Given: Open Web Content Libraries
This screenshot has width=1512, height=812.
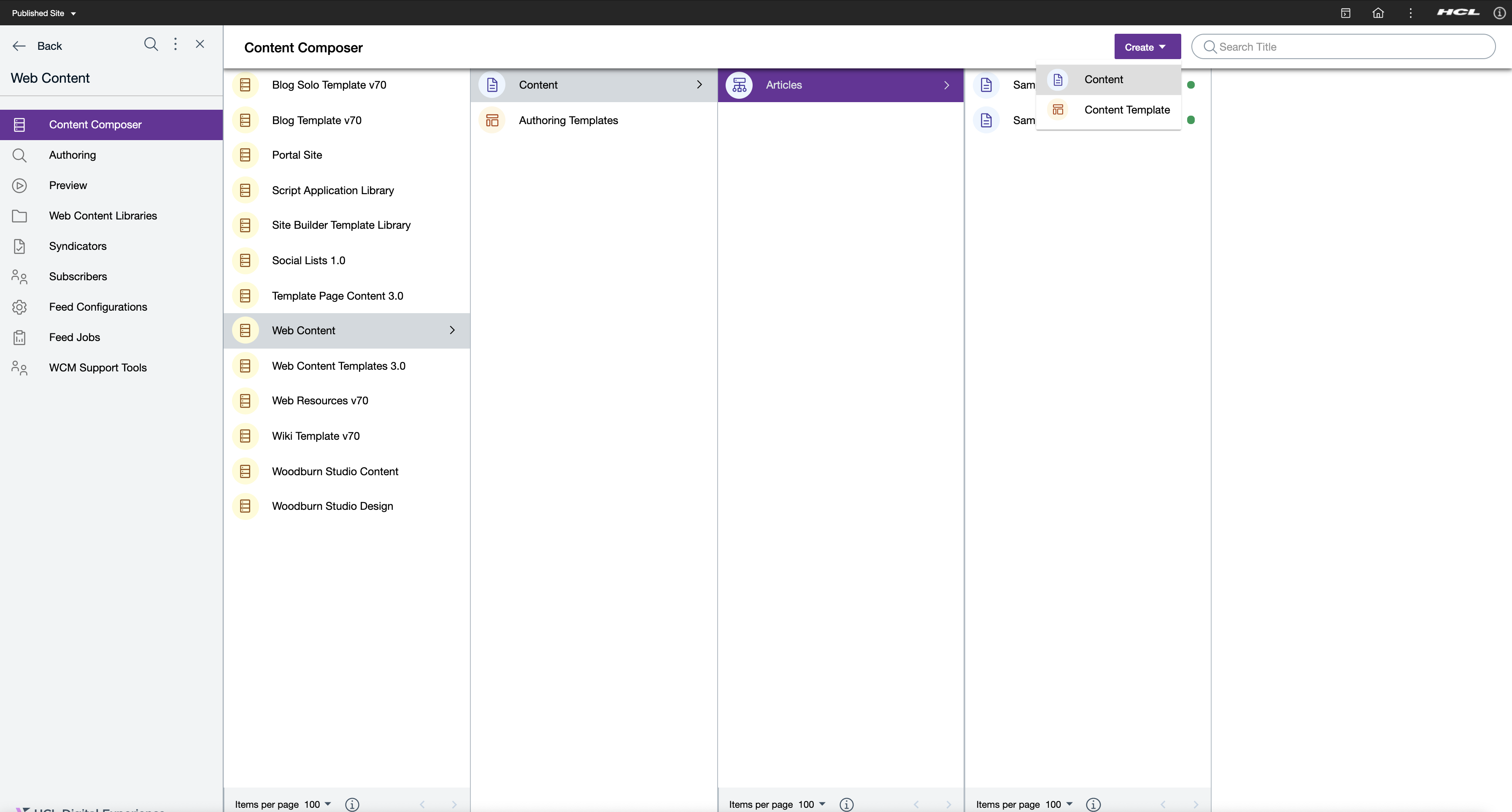Looking at the screenshot, I should point(111,216).
